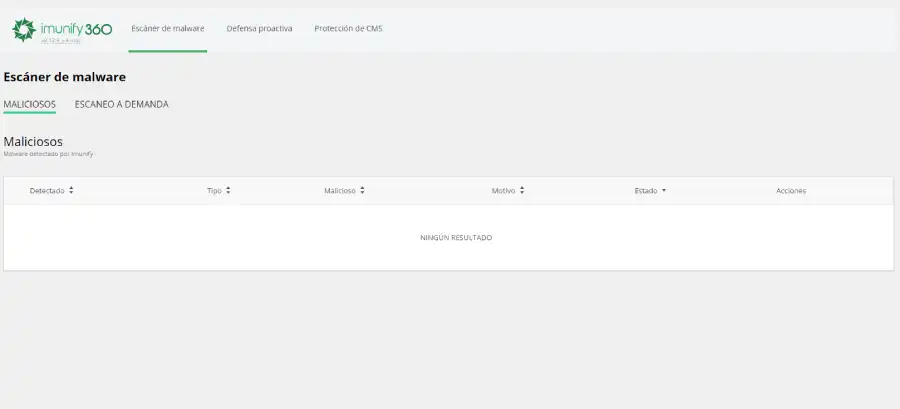900x409 pixels.
Task: Click the NINGÚN RESULTADO empty table message
Action: 456,238
